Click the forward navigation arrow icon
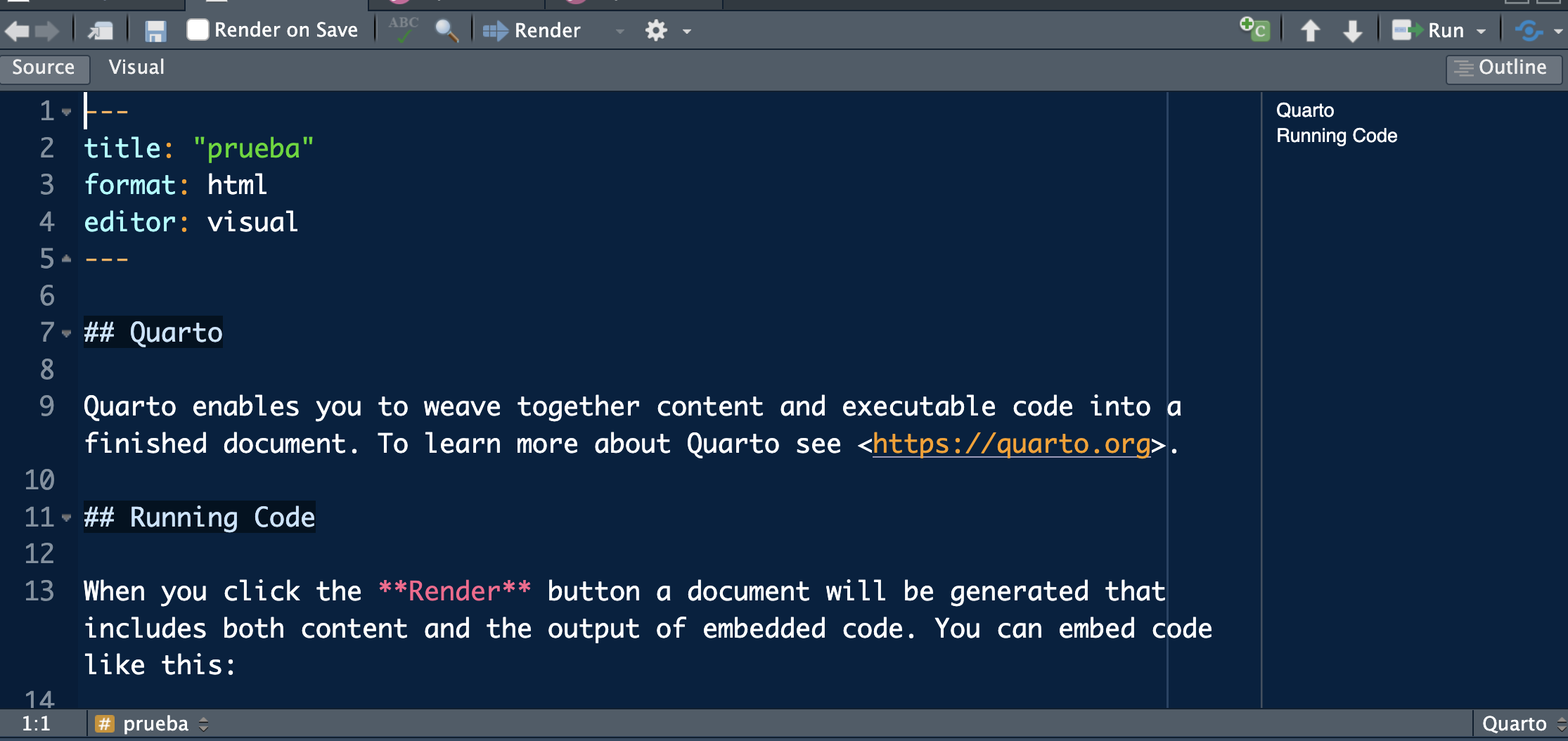Image resolution: width=1568 pixels, height=741 pixels. (47, 31)
